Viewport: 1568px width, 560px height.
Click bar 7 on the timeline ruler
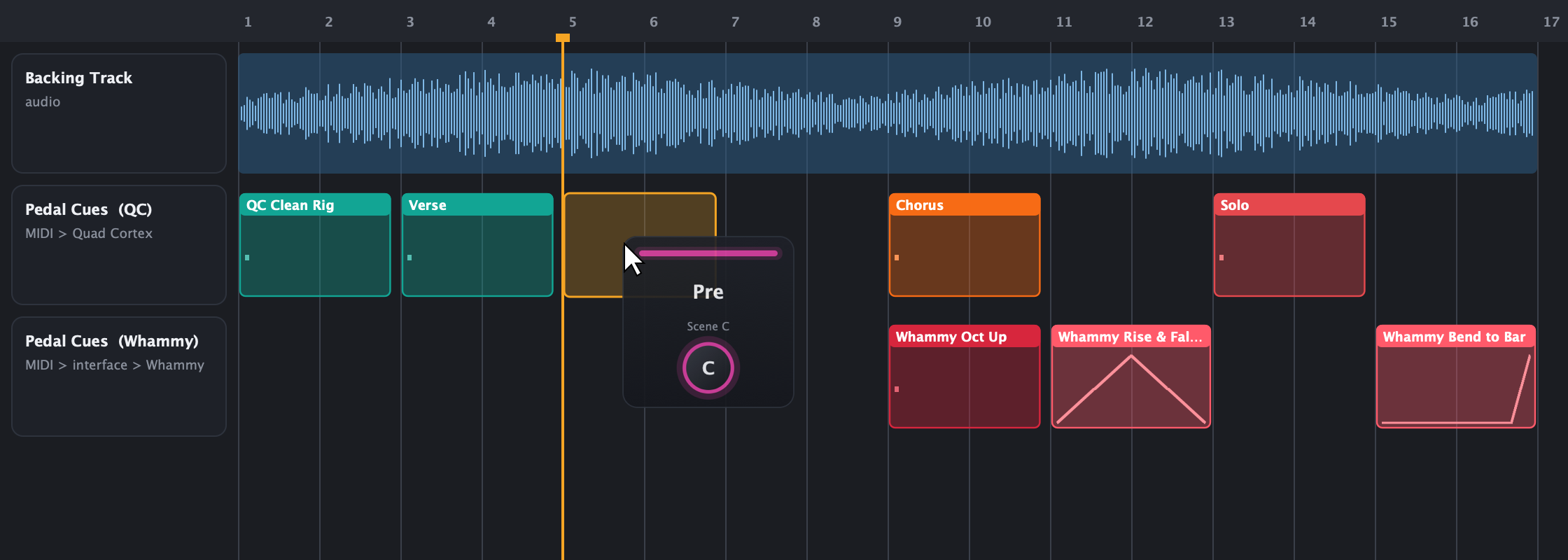tap(735, 22)
